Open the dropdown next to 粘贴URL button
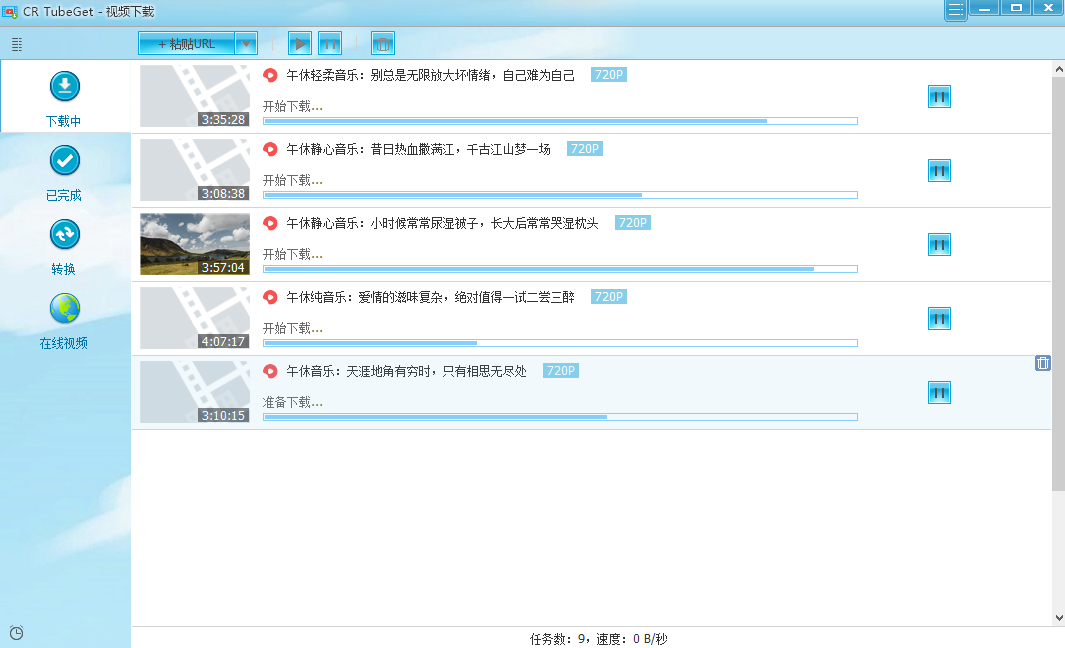The image size is (1065, 648). (246, 43)
